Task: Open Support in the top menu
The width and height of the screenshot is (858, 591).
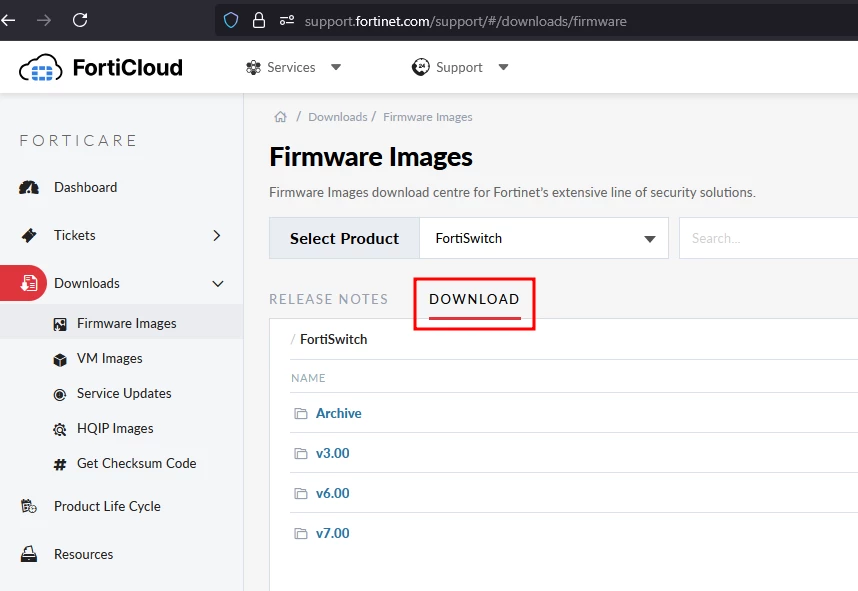Action: 459,67
